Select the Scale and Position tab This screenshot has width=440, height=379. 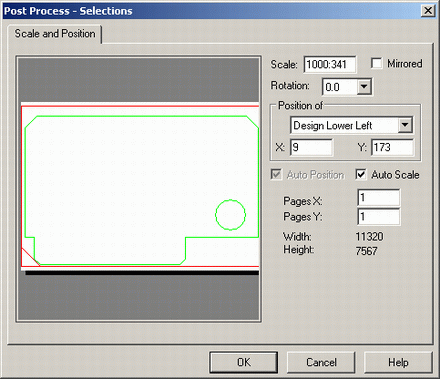click(x=55, y=34)
